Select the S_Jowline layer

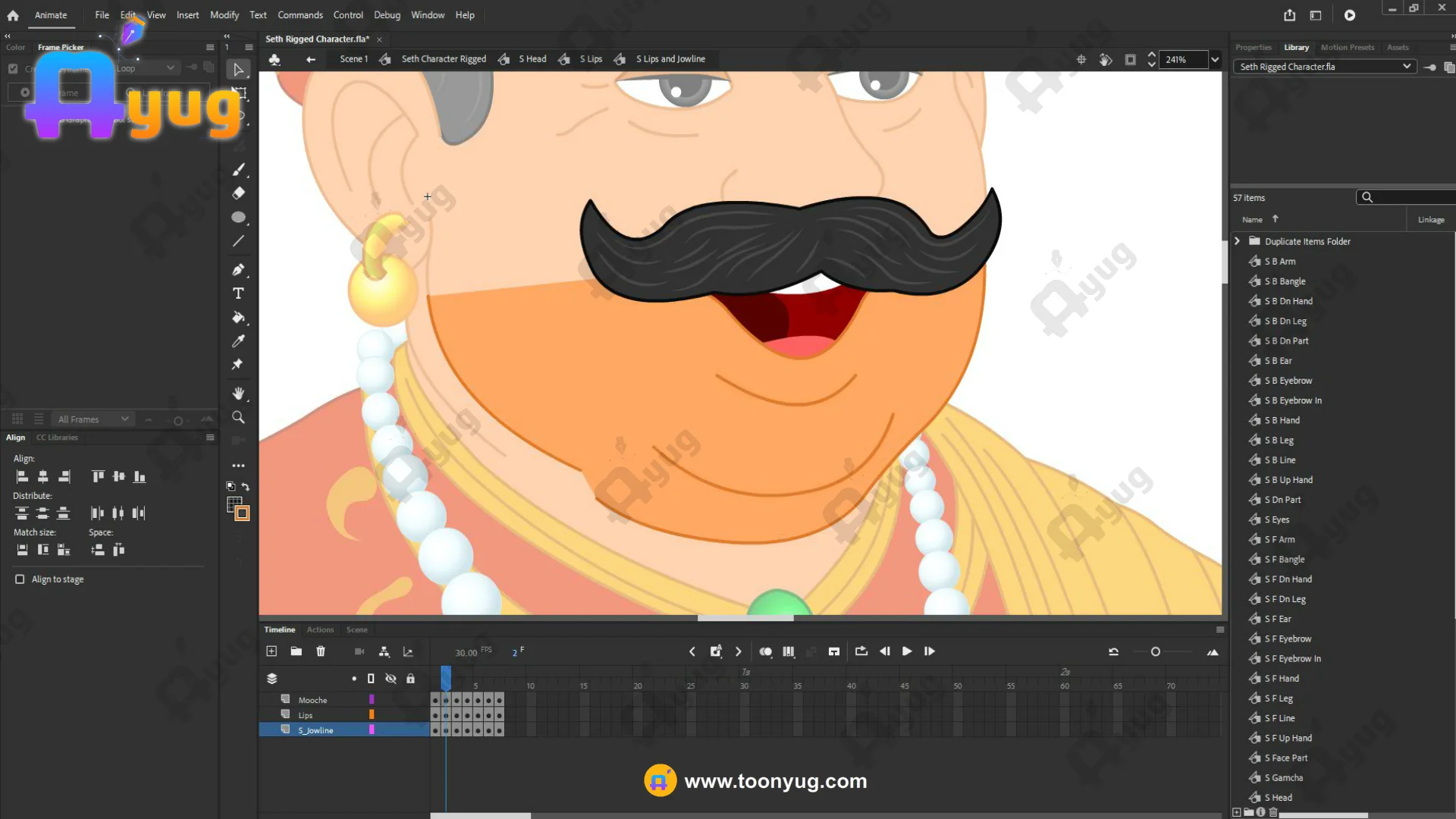[x=315, y=730]
